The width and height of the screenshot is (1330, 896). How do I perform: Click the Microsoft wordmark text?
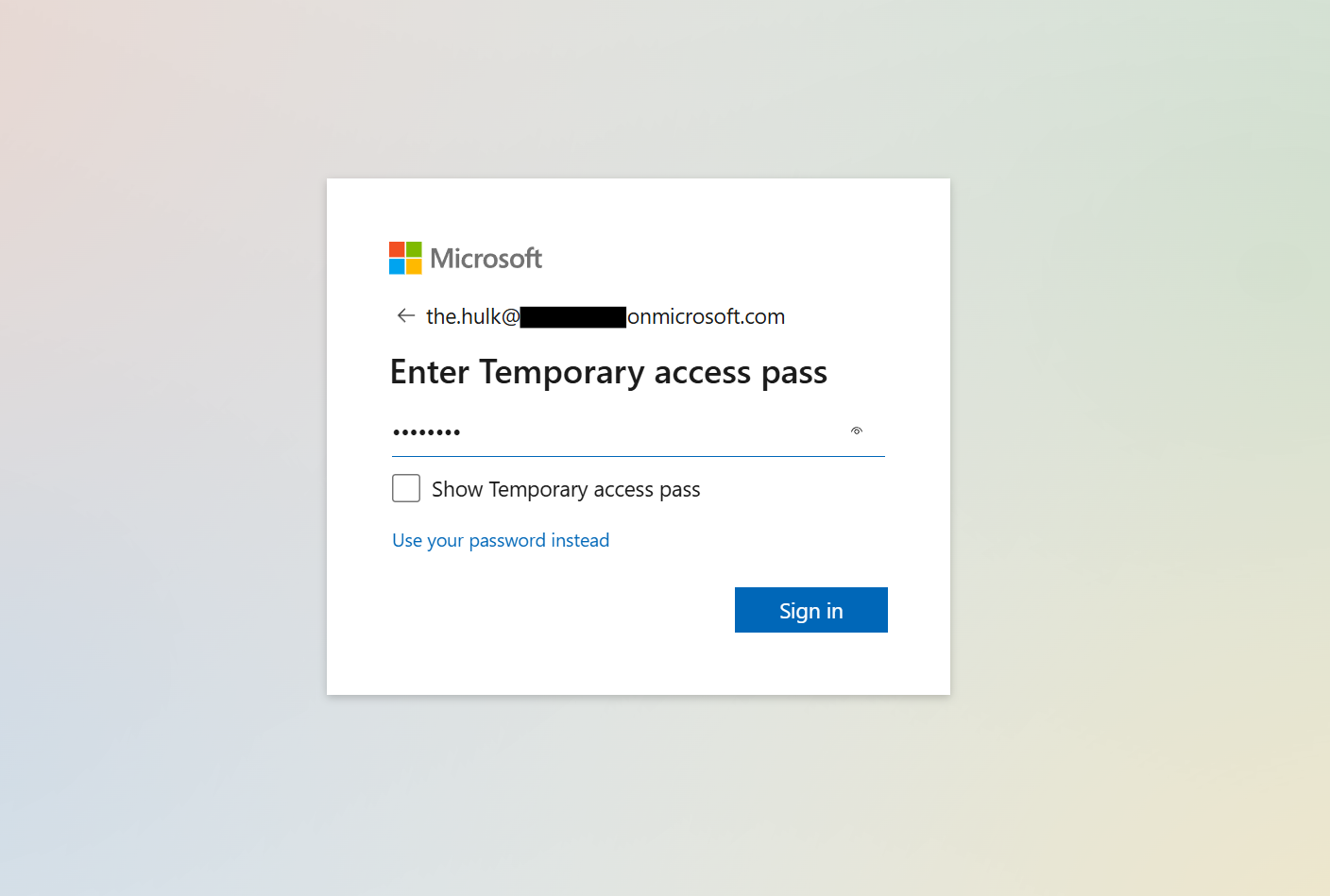pos(486,258)
